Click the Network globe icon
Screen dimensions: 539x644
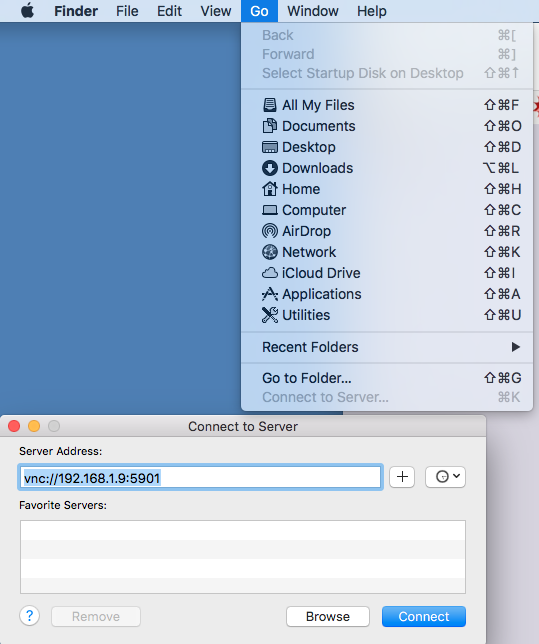[270, 252]
